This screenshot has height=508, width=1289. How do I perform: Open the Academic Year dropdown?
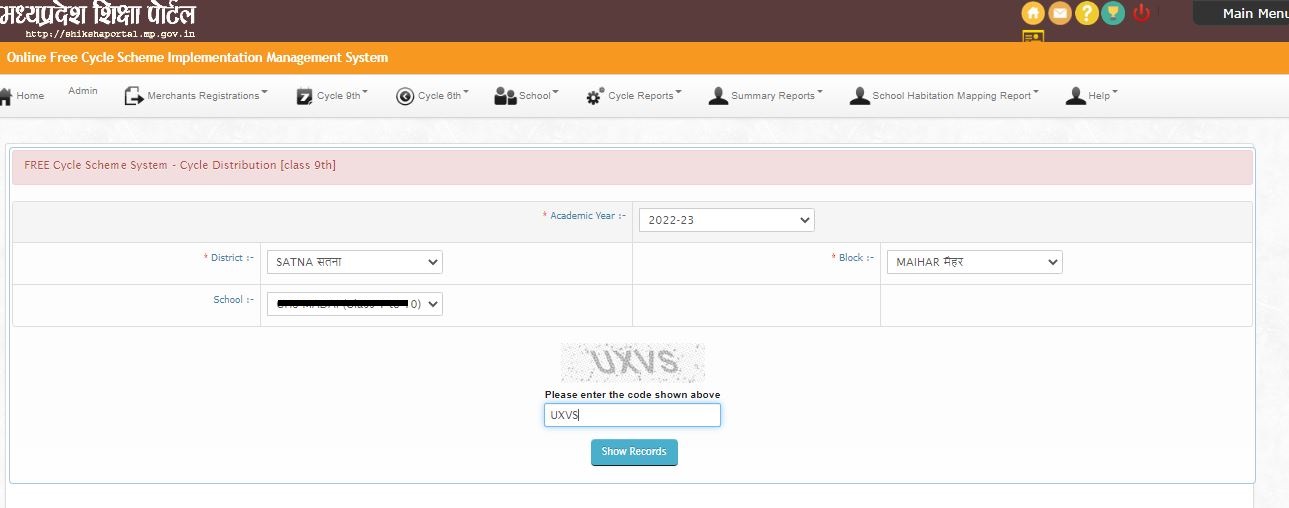click(x=726, y=220)
